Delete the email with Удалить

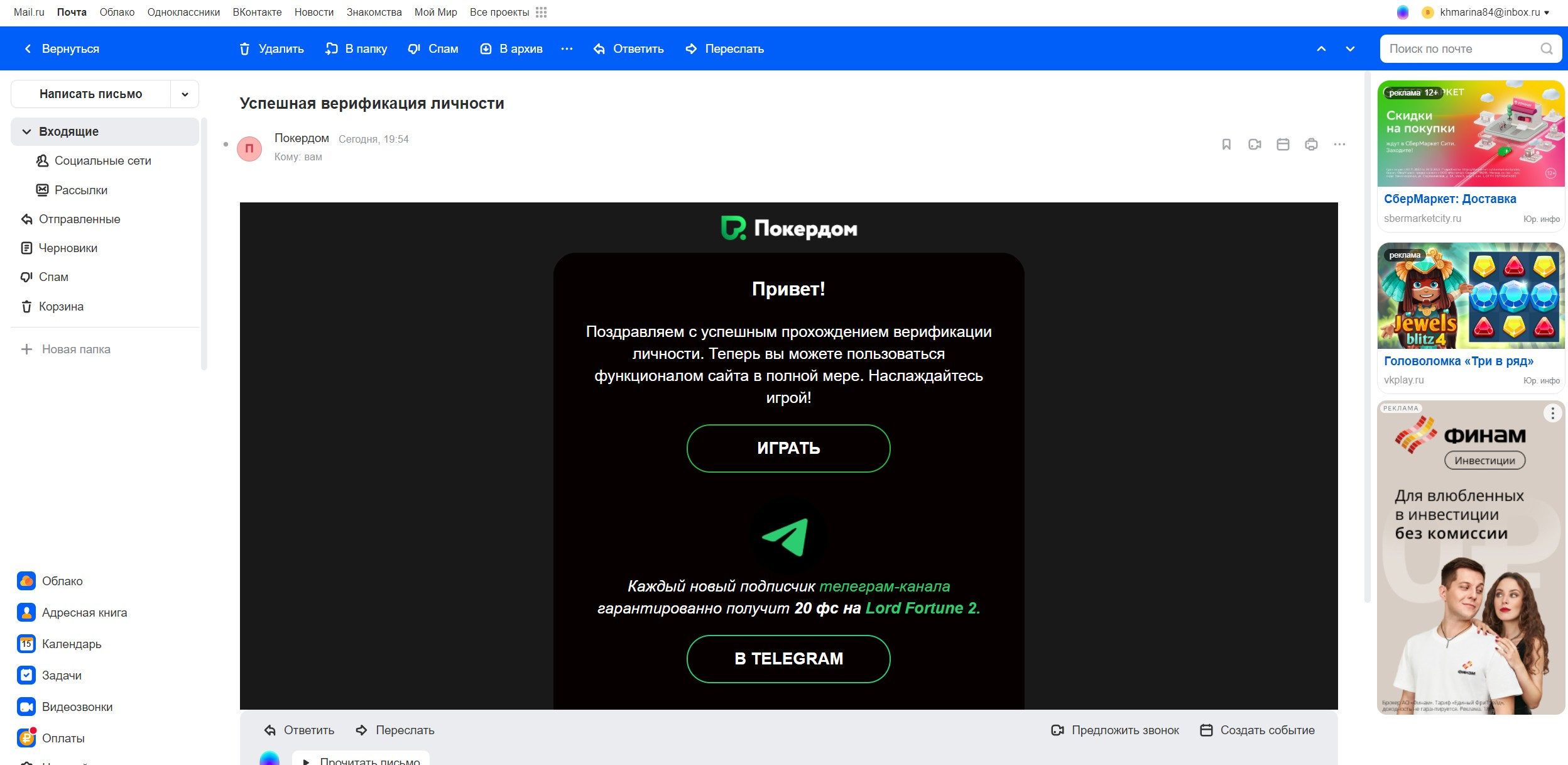tap(271, 48)
